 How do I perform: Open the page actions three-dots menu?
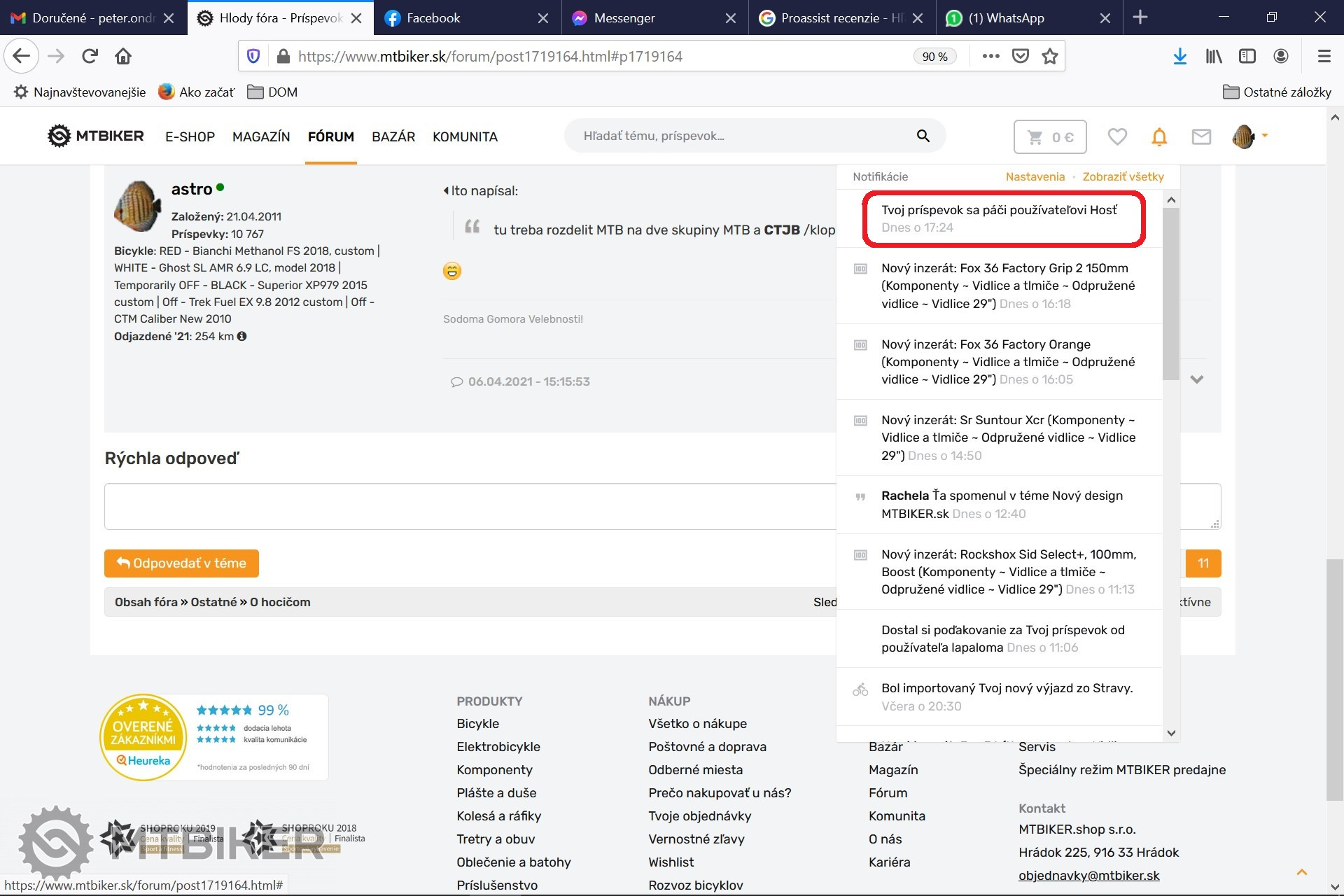pos(990,57)
